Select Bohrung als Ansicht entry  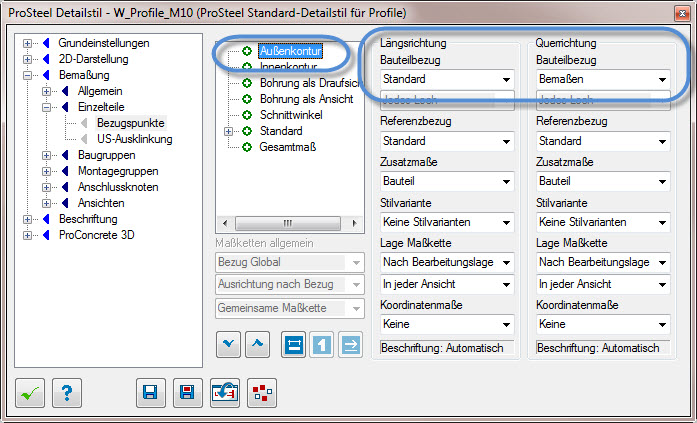(x=307, y=99)
